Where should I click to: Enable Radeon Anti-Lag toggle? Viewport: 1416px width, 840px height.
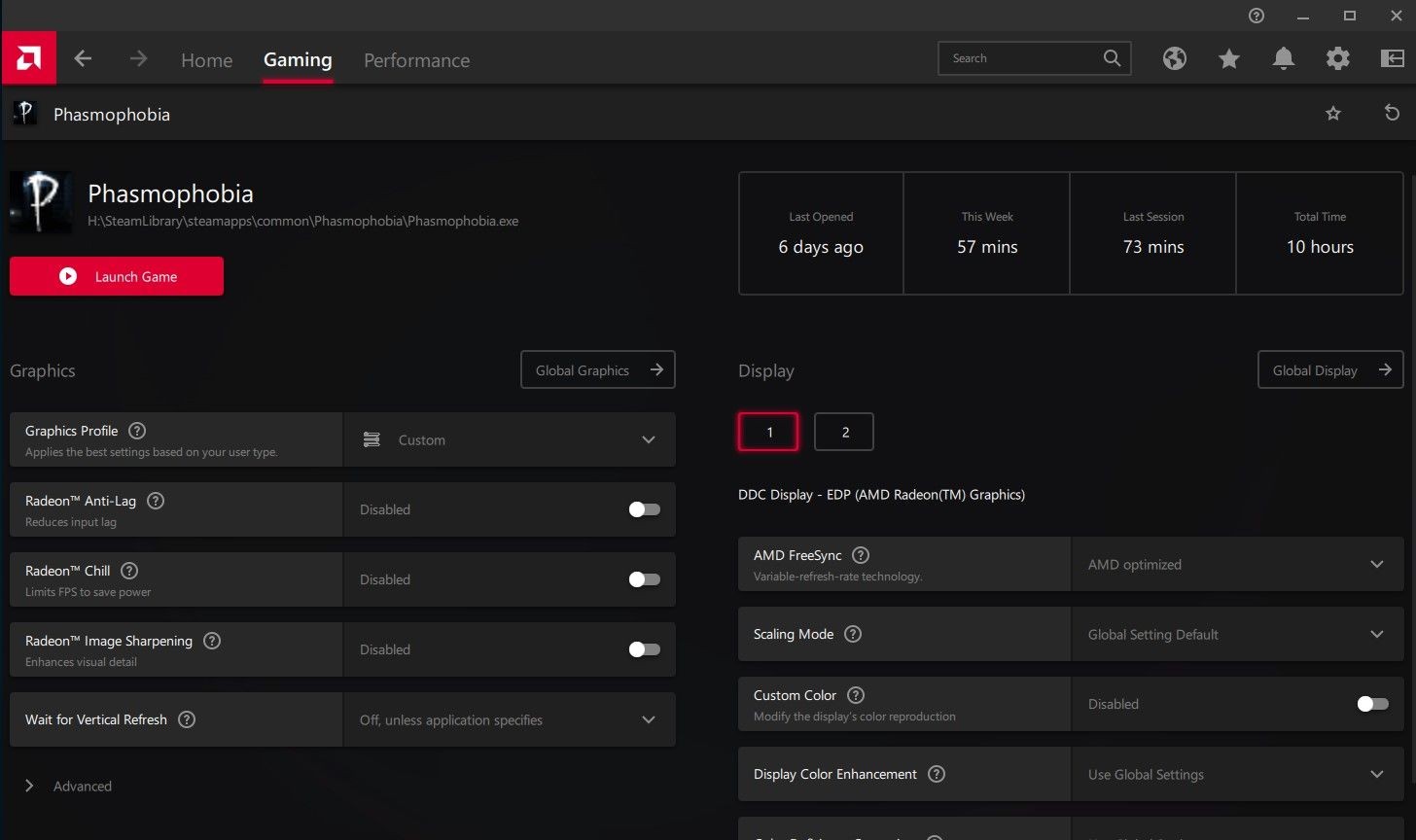tap(644, 509)
